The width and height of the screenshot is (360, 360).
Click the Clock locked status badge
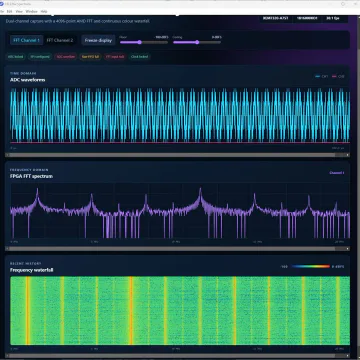[139, 57]
